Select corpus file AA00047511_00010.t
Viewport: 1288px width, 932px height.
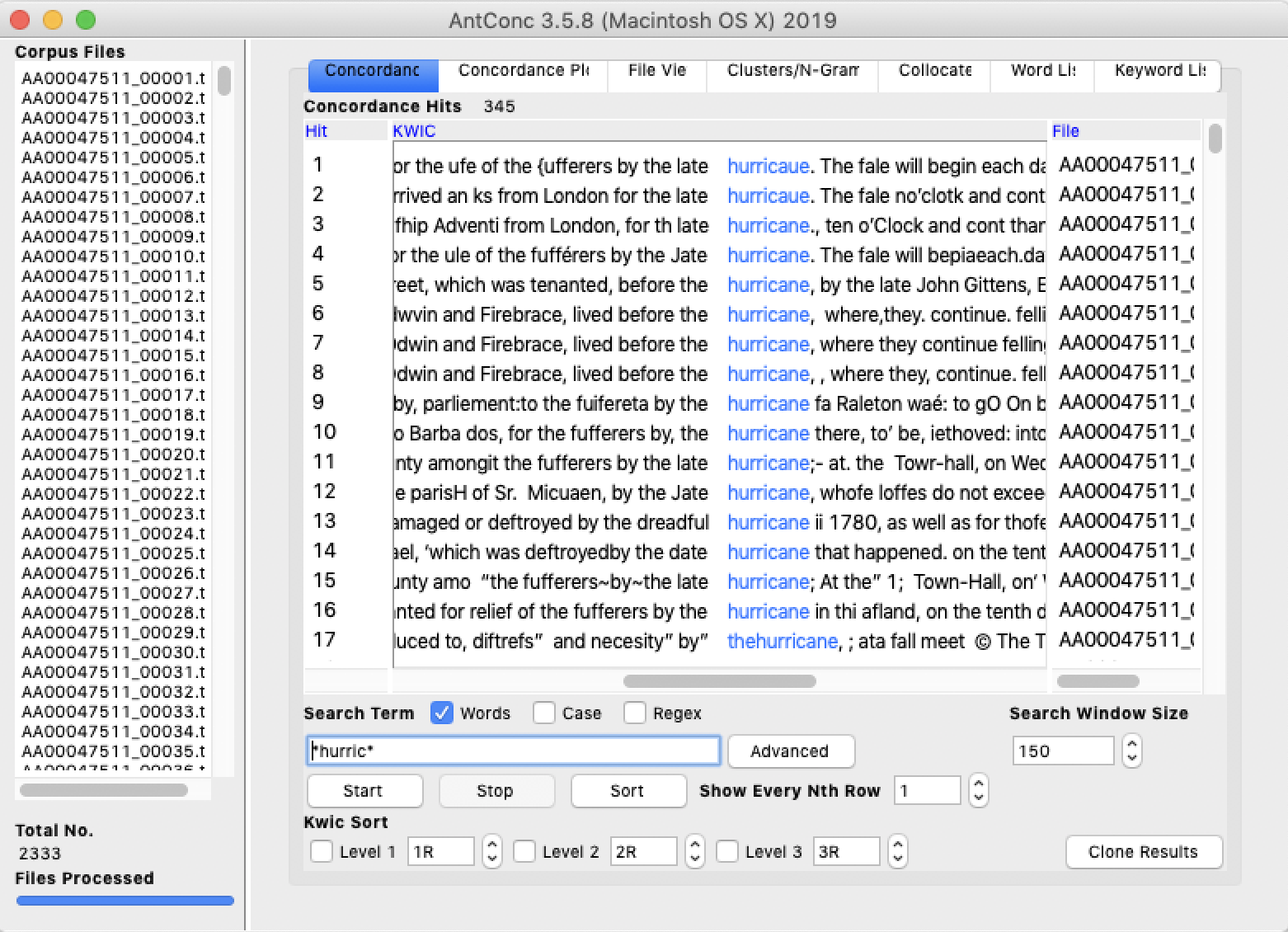click(114, 257)
